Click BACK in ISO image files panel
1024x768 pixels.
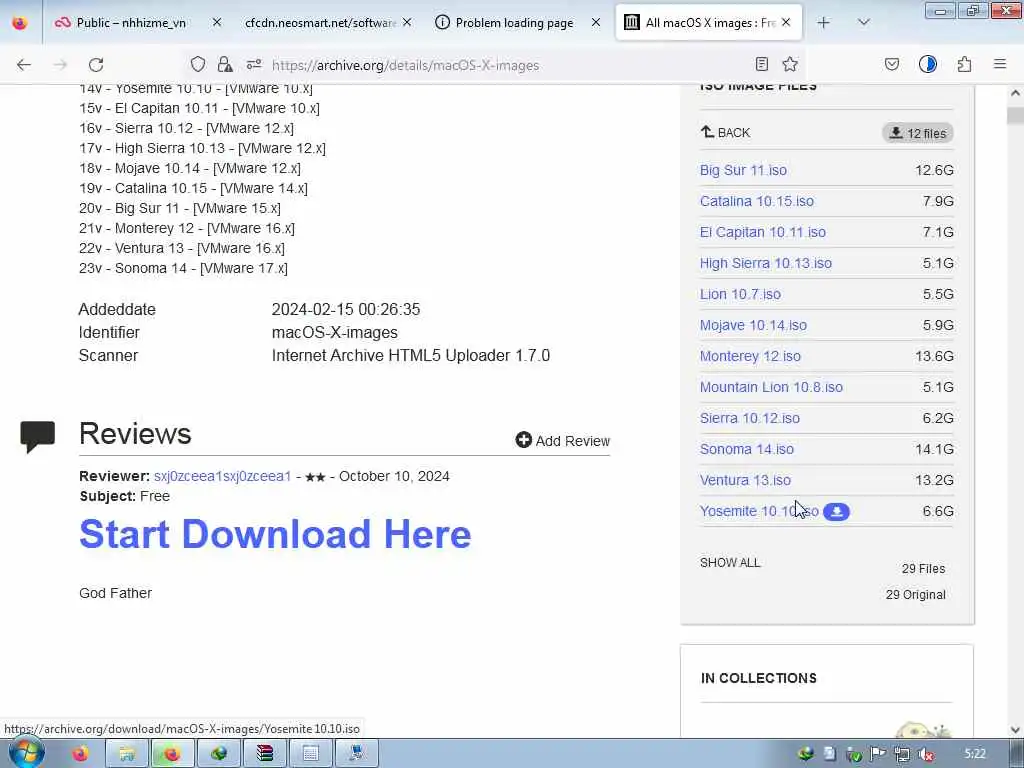click(725, 133)
